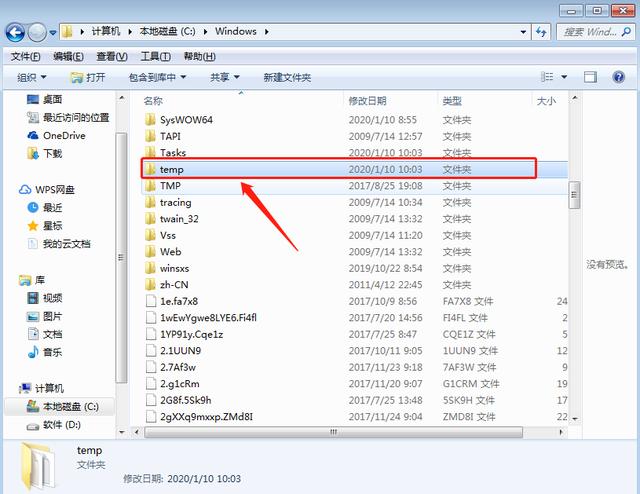Screen dimensions: 640x494
Task: Click the 文档 library icon
Action: pyautogui.click(x=33, y=334)
